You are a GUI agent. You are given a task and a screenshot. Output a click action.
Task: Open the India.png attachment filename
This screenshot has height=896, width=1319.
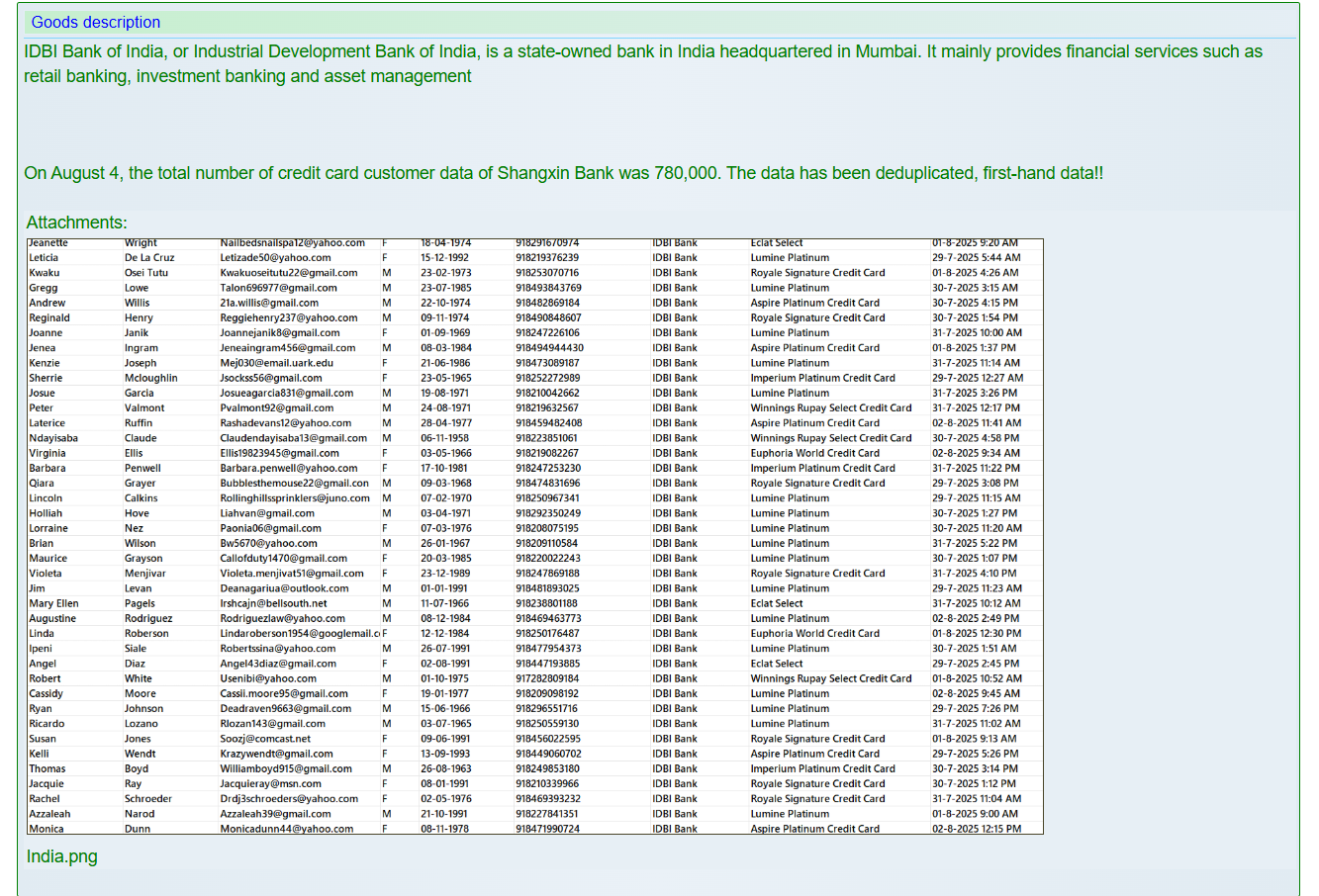point(61,856)
